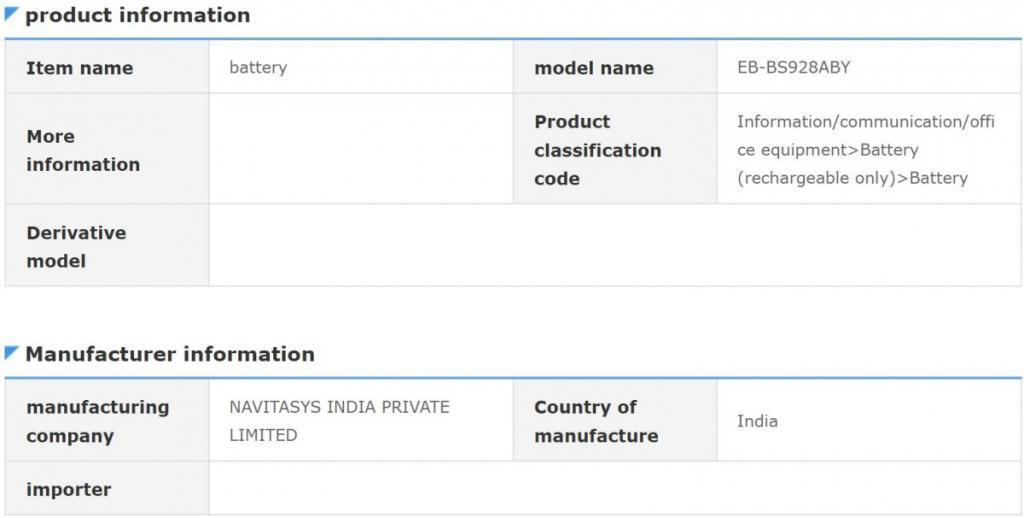Click the blue triangle beside product information
Viewport: 1024px width, 518px height.
coord(12,13)
